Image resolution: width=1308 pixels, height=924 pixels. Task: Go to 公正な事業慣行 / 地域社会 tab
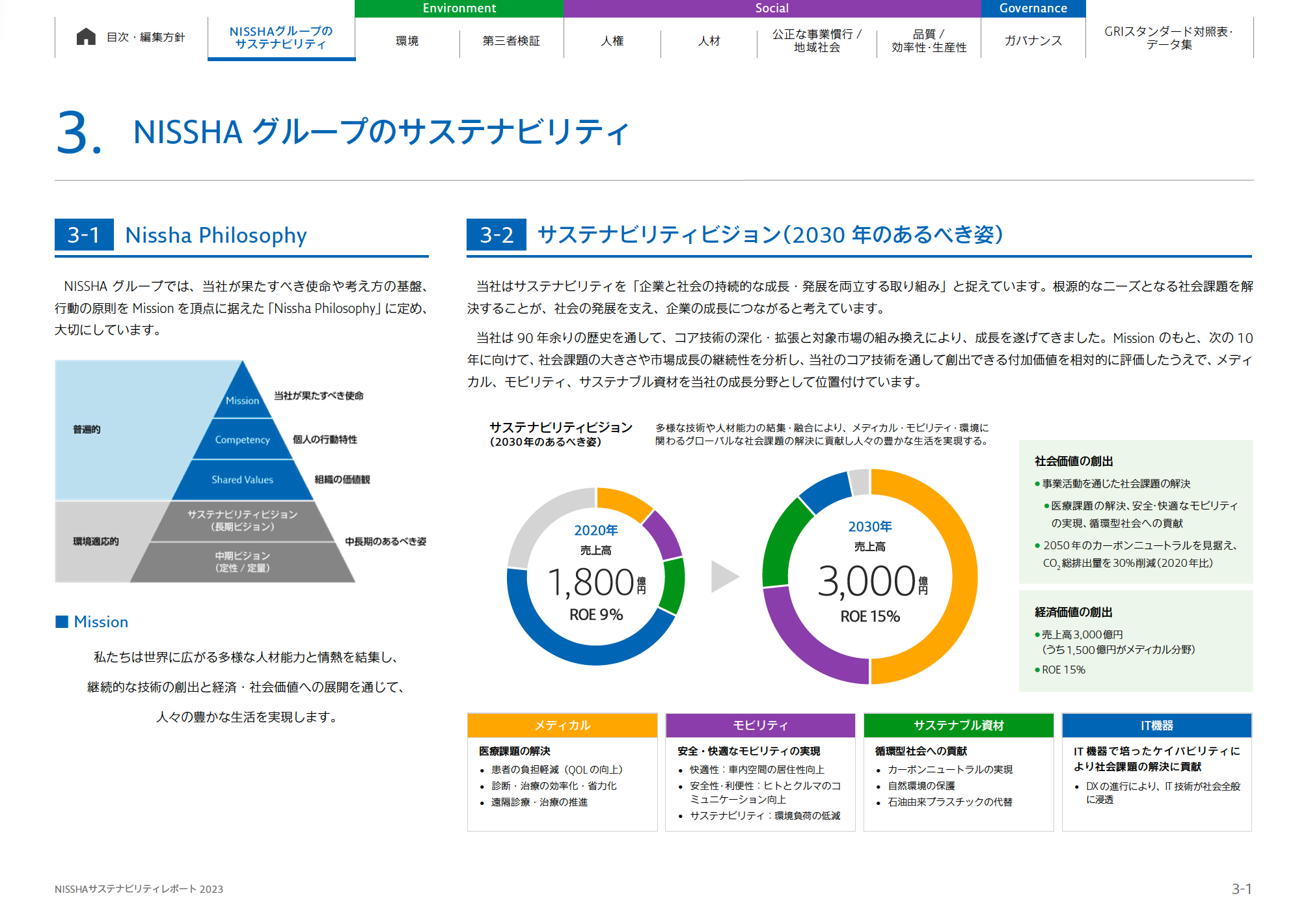[817, 40]
